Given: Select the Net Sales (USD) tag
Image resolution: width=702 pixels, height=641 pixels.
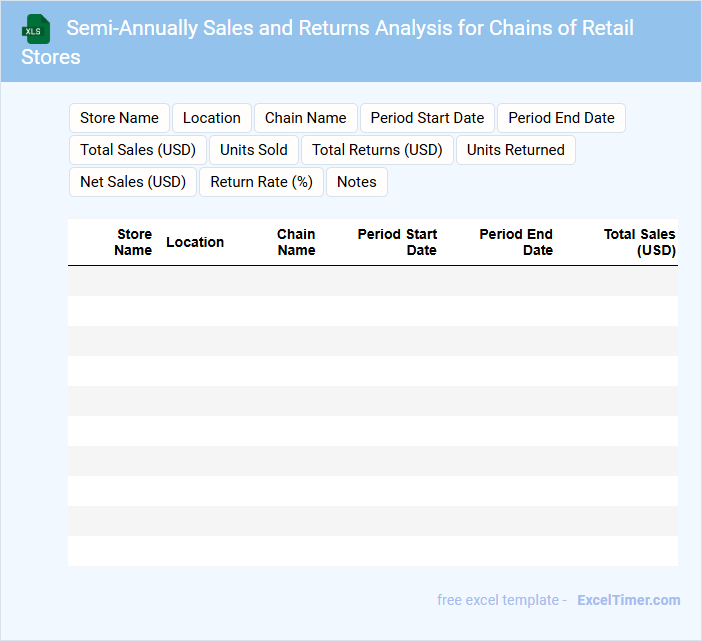Looking at the screenshot, I should point(133,182).
